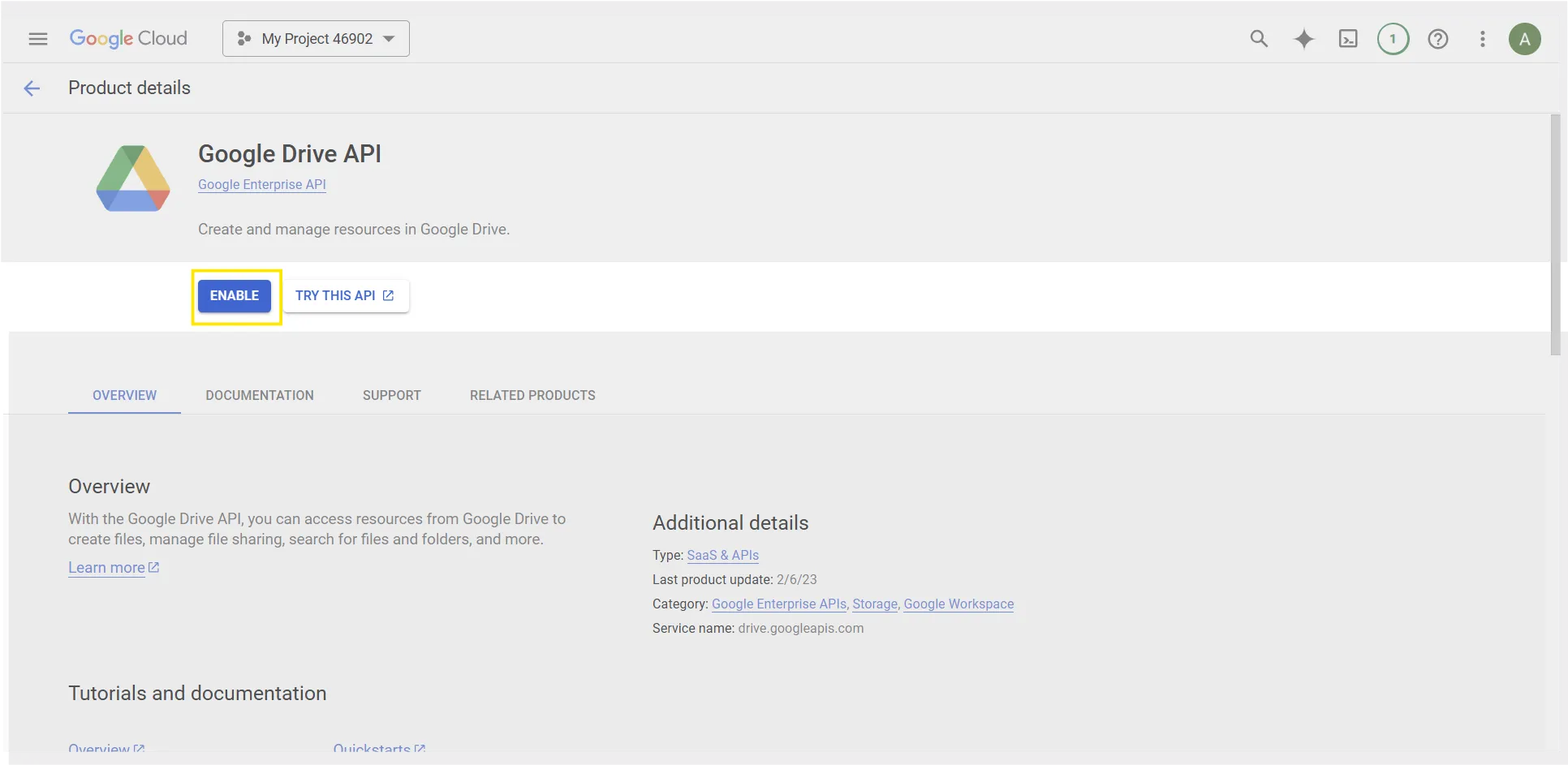
Task: Open the Storage category link
Action: pos(875,604)
